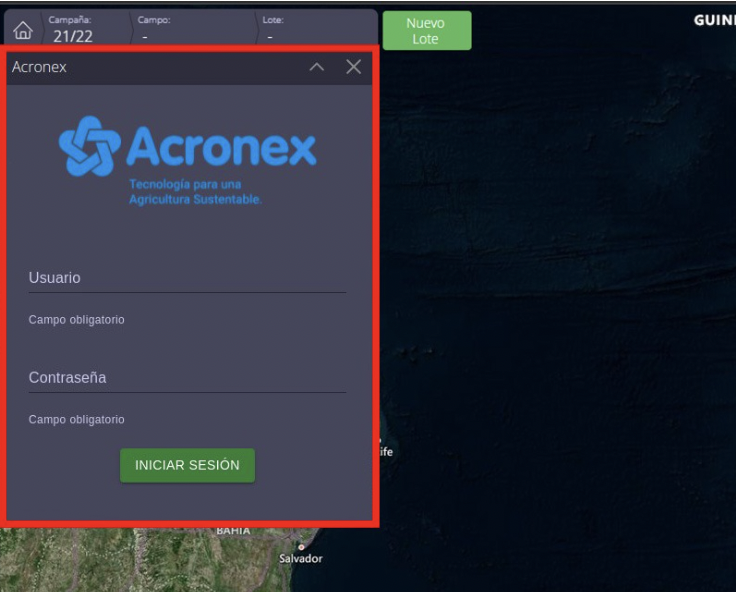Viewport: 736px width, 592px height.
Task: Submit login with INICIAR SESIÓN
Action: (x=187, y=465)
